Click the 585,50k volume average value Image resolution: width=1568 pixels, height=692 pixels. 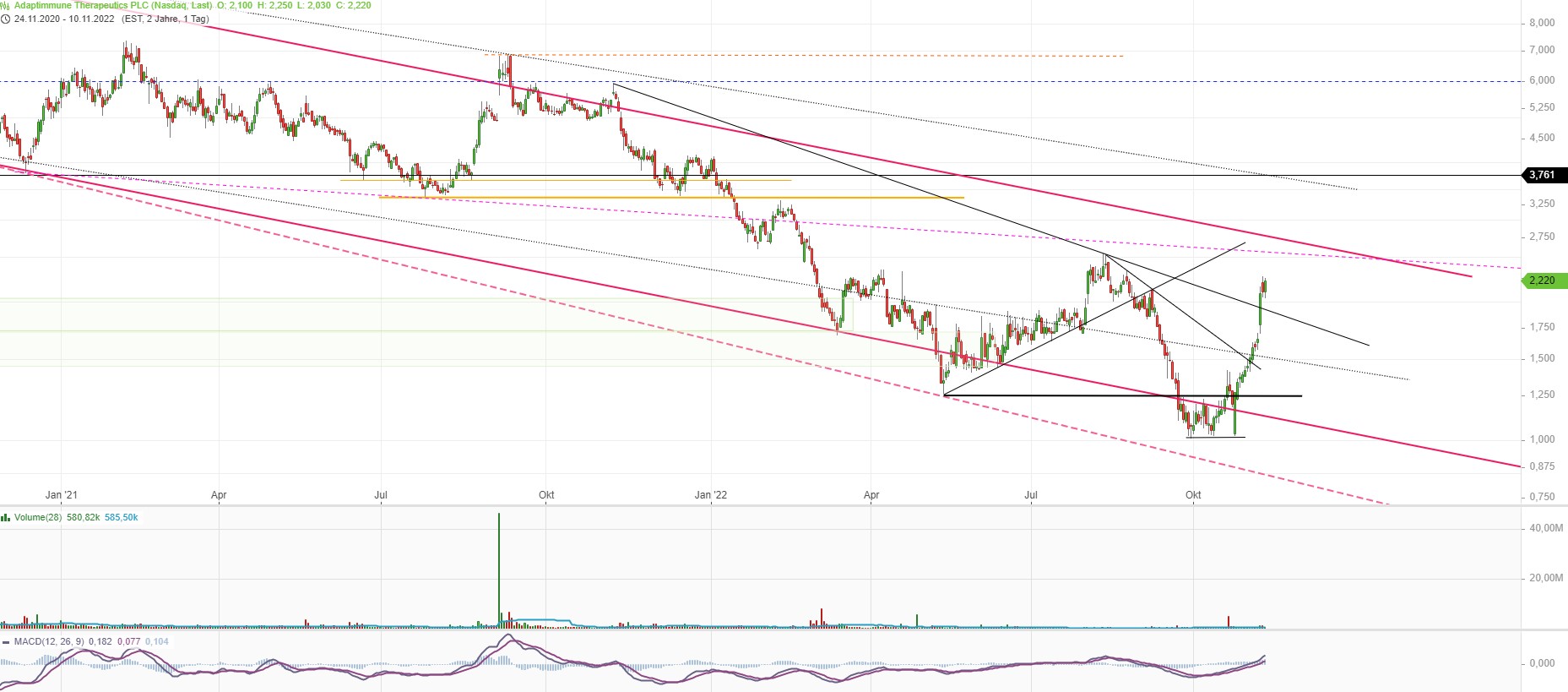coord(122,517)
